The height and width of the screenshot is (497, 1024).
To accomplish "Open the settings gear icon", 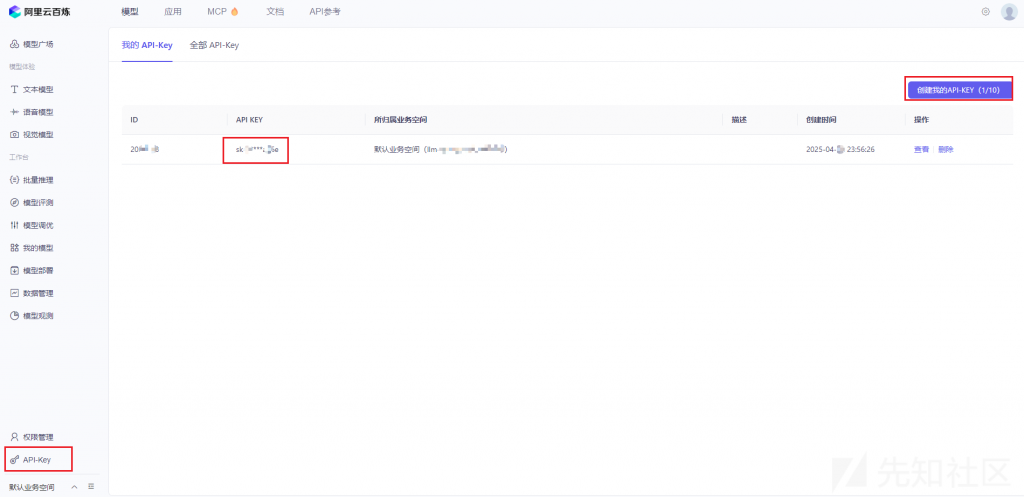I will [x=985, y=12].
